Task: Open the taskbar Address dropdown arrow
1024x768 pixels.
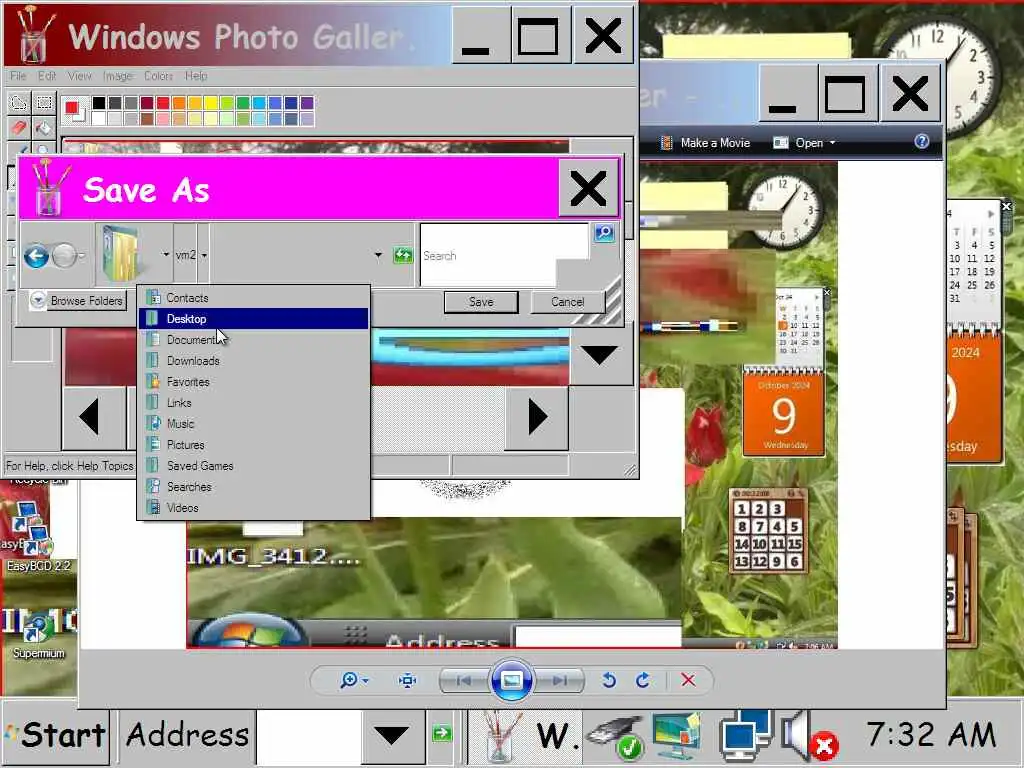Action: click(392, 735)
